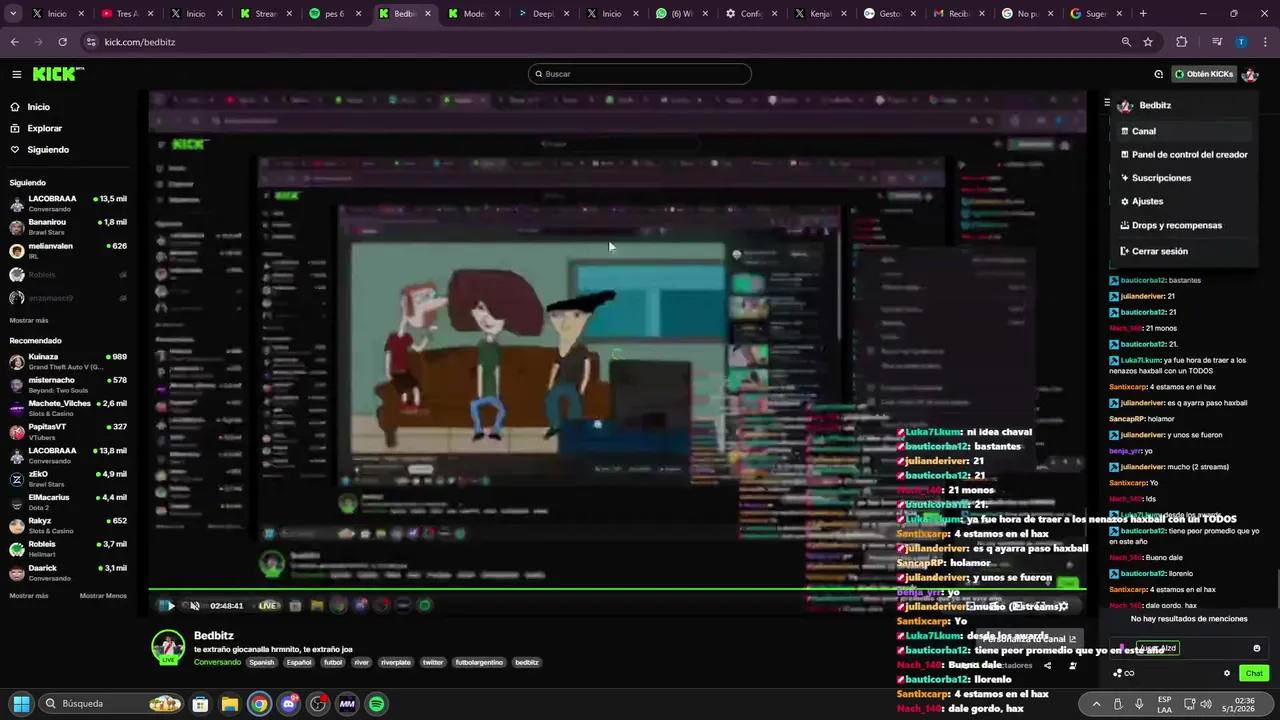Viewport: 1280px width, 720px height.
Task: Jump to live with the LIVE indicator
Action: pos(267,605)
